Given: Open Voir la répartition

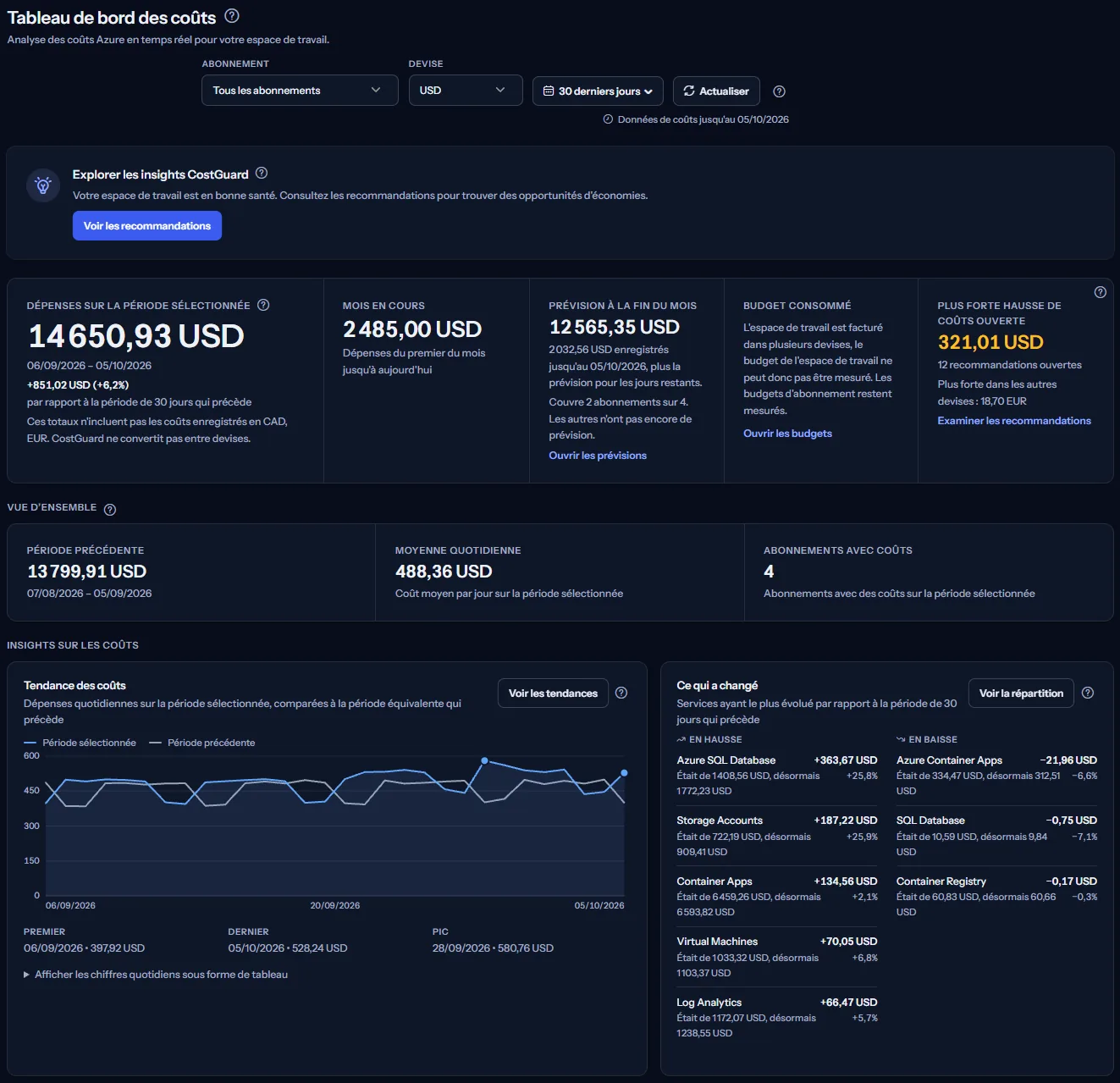Looking at the screenshot, I should (1021, 693).
